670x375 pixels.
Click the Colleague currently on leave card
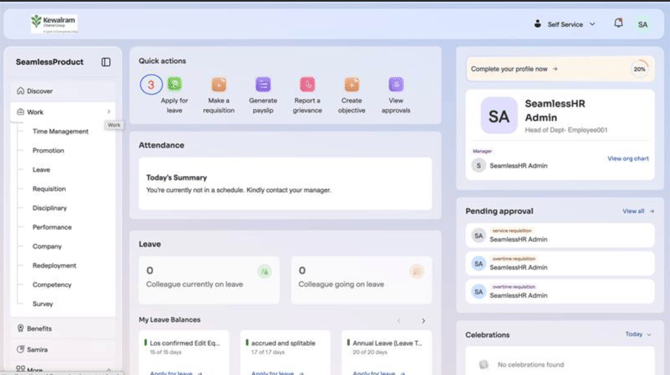209,280
